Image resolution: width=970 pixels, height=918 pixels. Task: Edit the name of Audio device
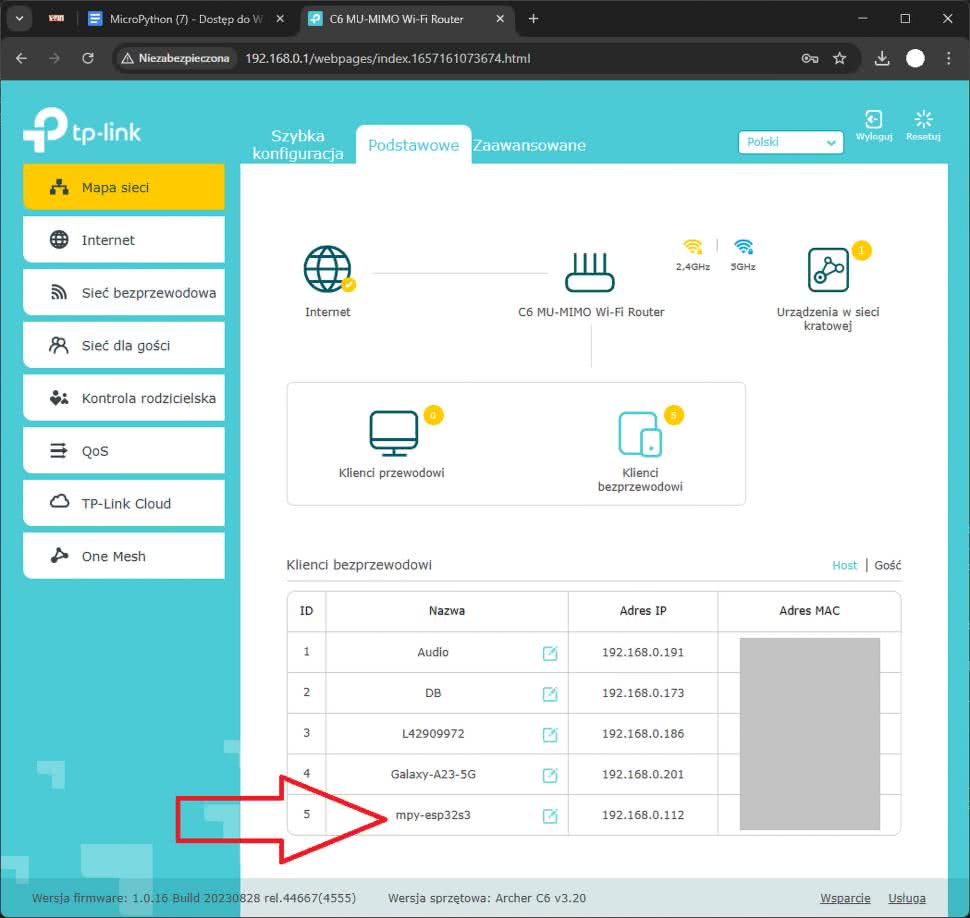(549, 653)
